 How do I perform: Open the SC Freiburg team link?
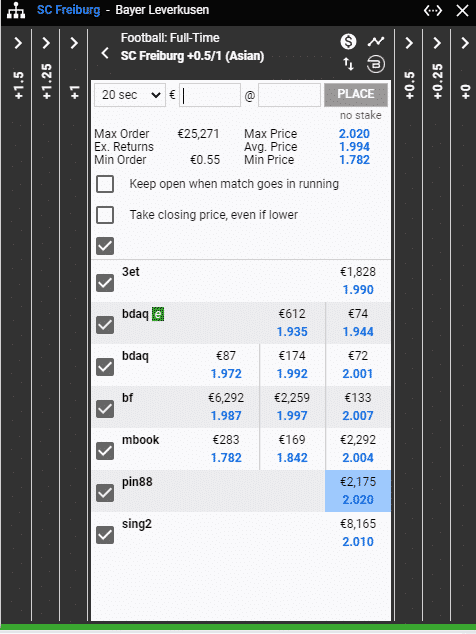click(68, 10)
